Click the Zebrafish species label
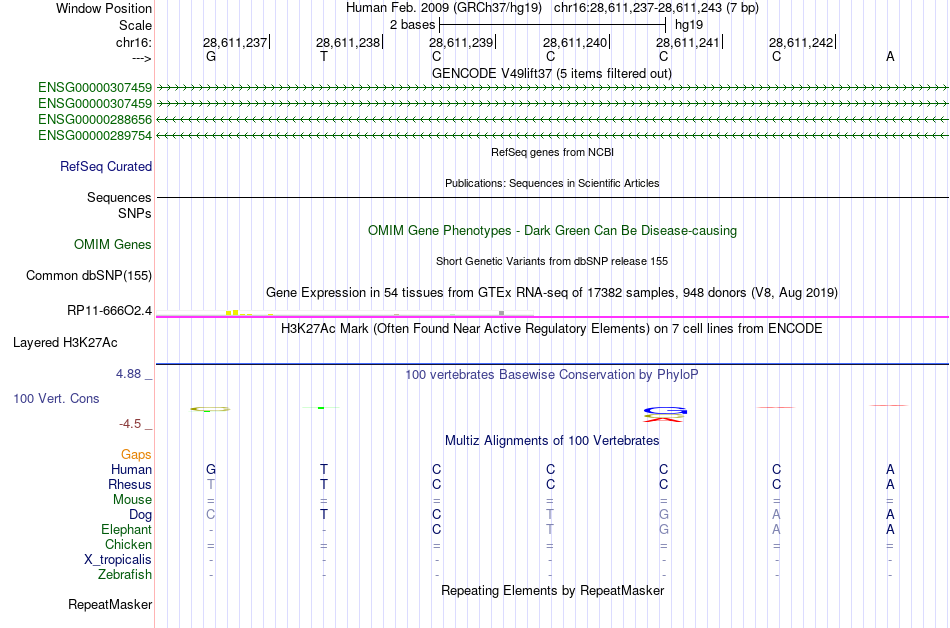The width and height of the screenshot is (950, 628). tap(125, 574)
